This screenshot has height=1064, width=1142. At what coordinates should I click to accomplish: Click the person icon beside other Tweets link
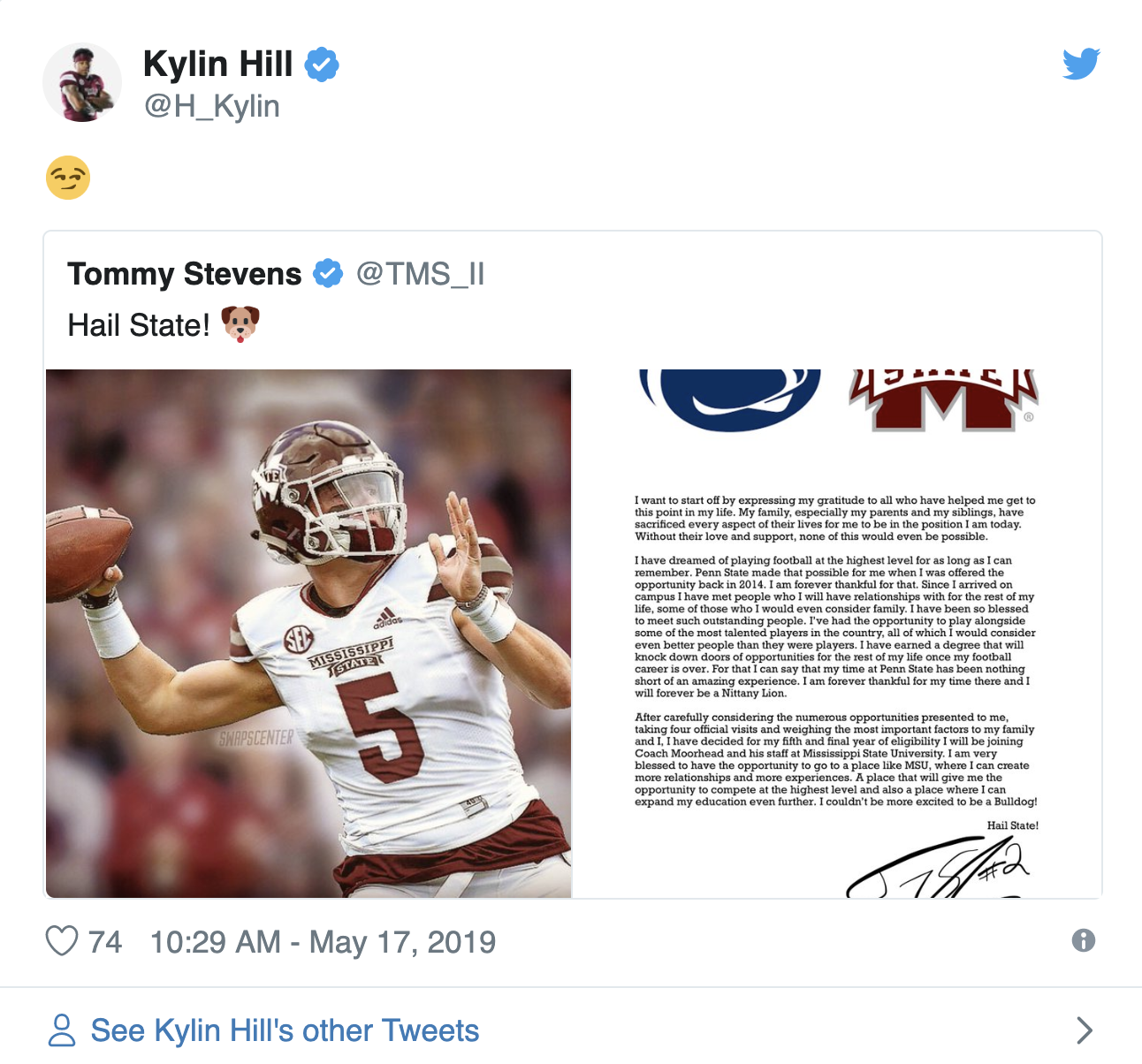62,1030
